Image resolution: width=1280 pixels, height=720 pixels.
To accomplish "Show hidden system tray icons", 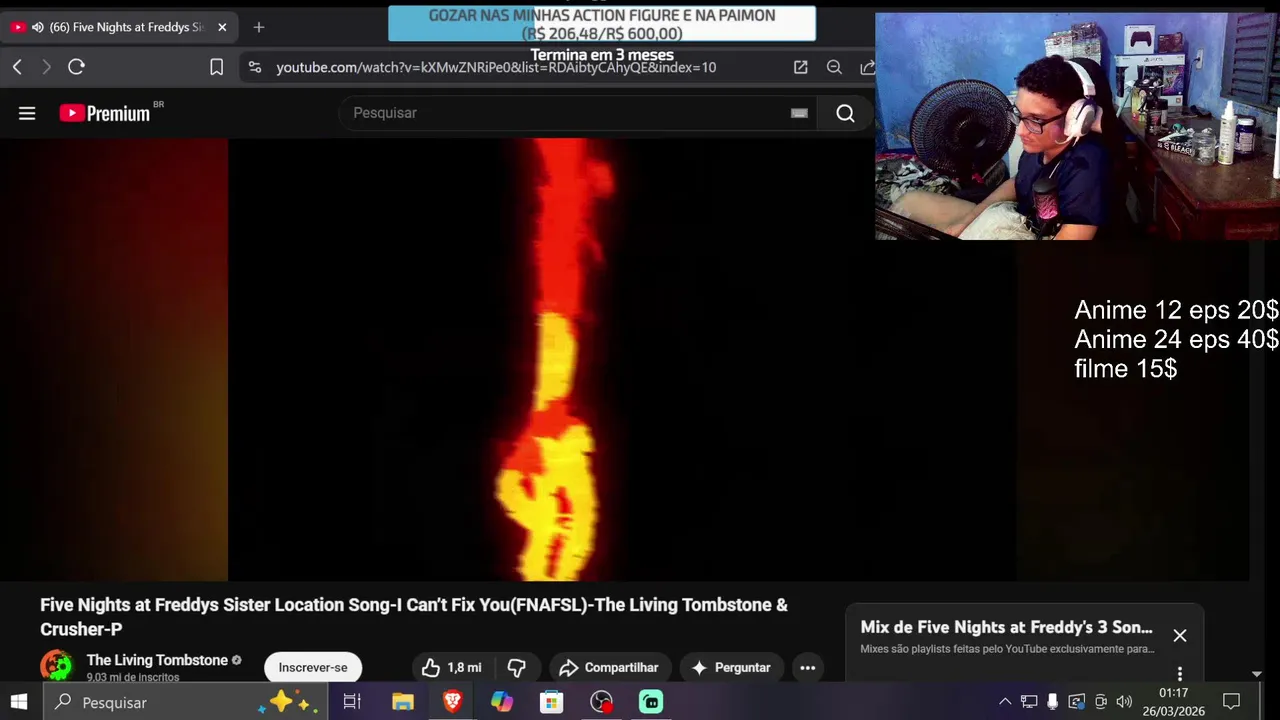I will [x=1005, y=702].
